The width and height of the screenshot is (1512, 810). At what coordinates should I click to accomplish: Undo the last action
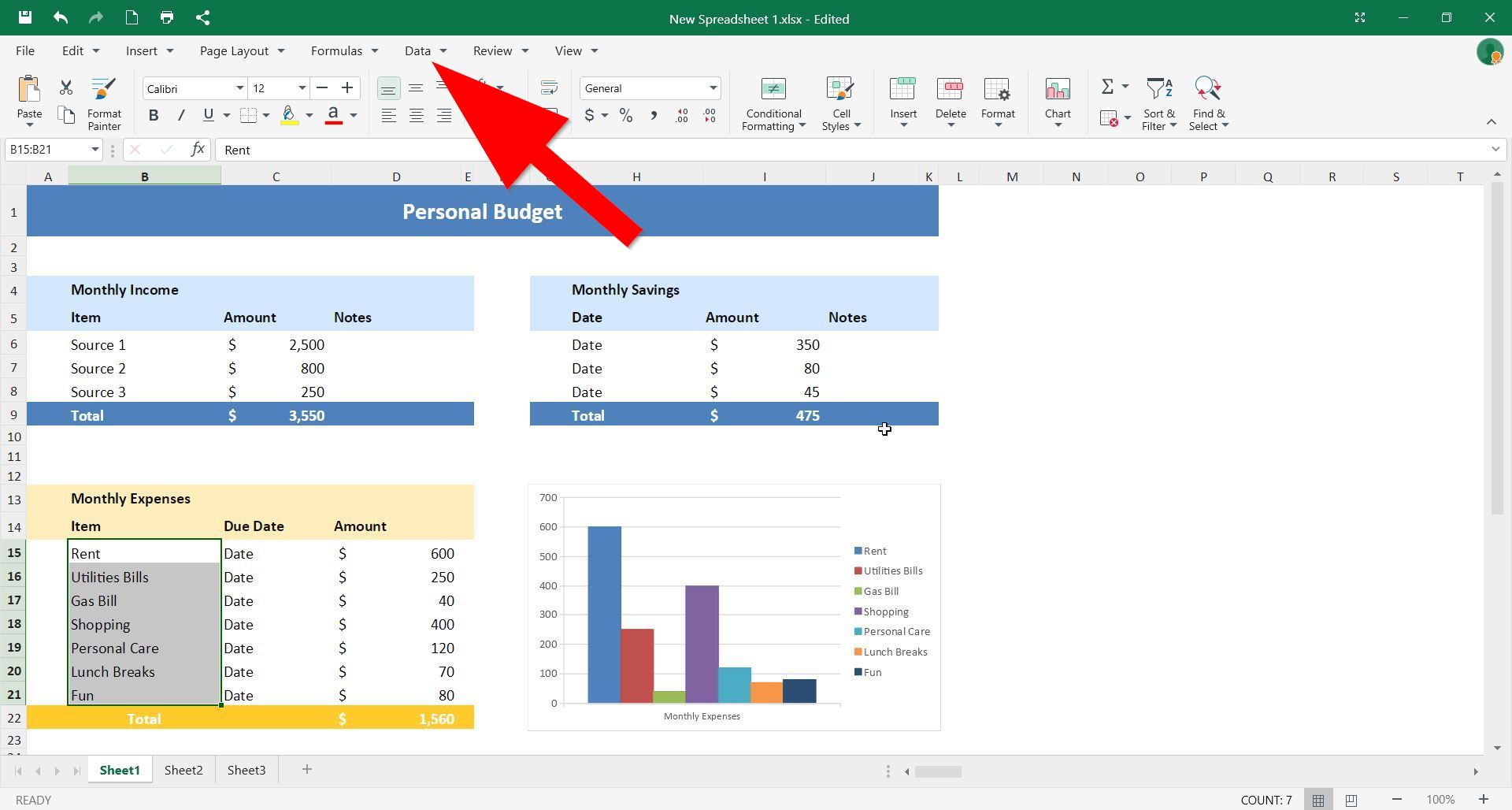61,17
